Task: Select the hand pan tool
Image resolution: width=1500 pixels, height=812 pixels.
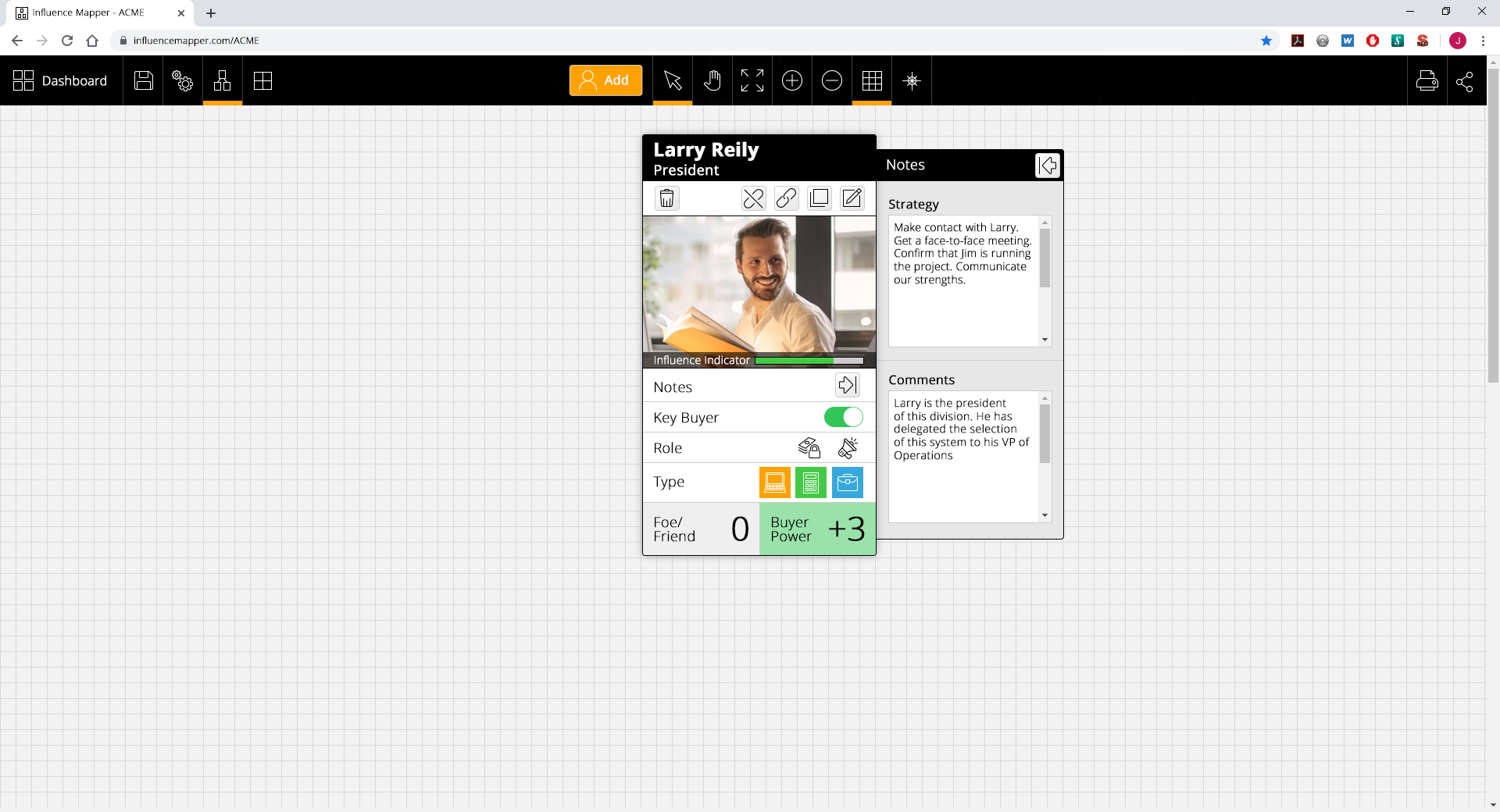Action: coord(712,80)
